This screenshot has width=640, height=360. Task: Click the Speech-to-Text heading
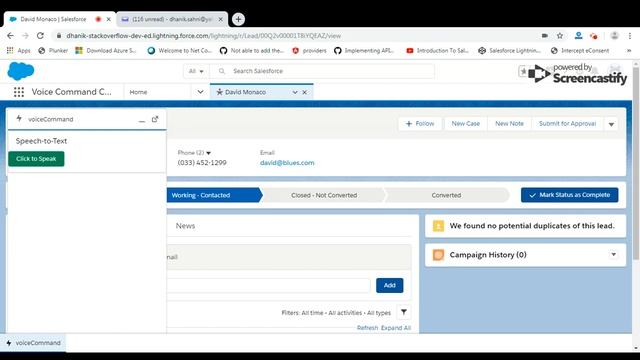(41, 141)
